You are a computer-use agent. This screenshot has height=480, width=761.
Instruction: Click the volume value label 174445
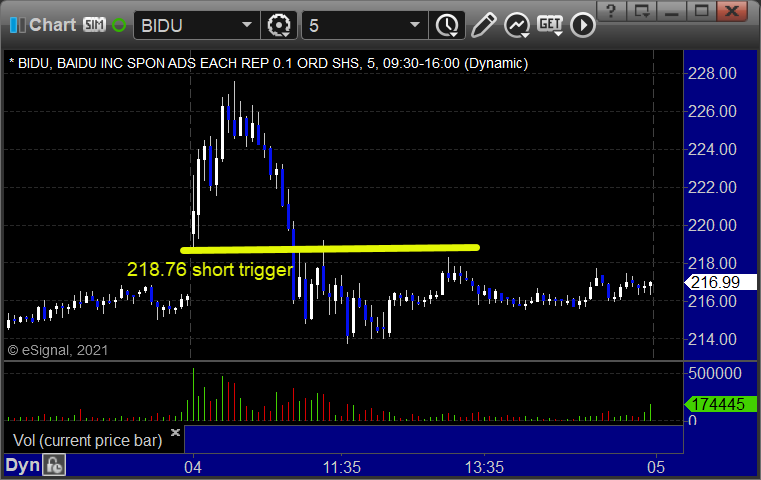coord(721,404)
